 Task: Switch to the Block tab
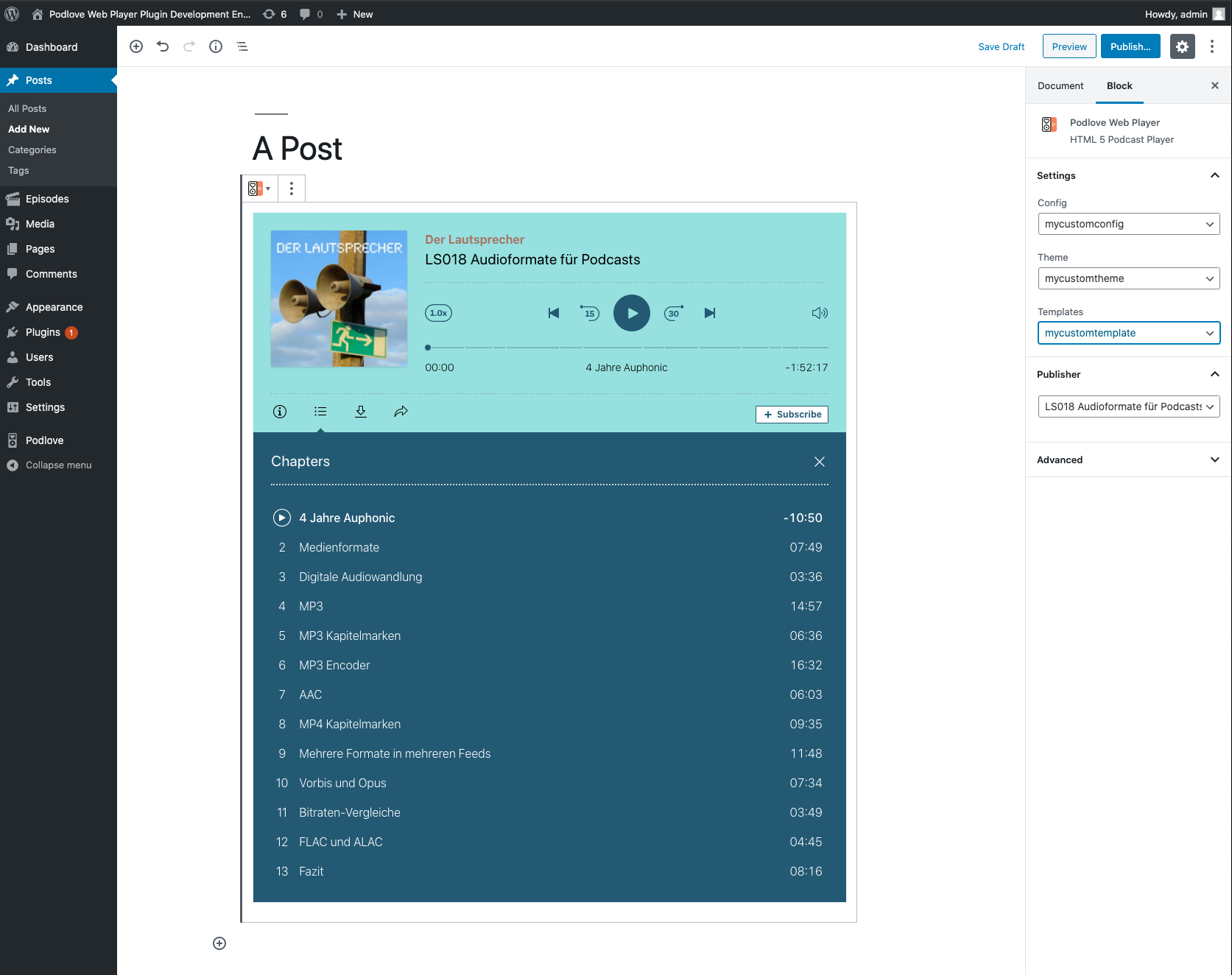click(1119, 85)
